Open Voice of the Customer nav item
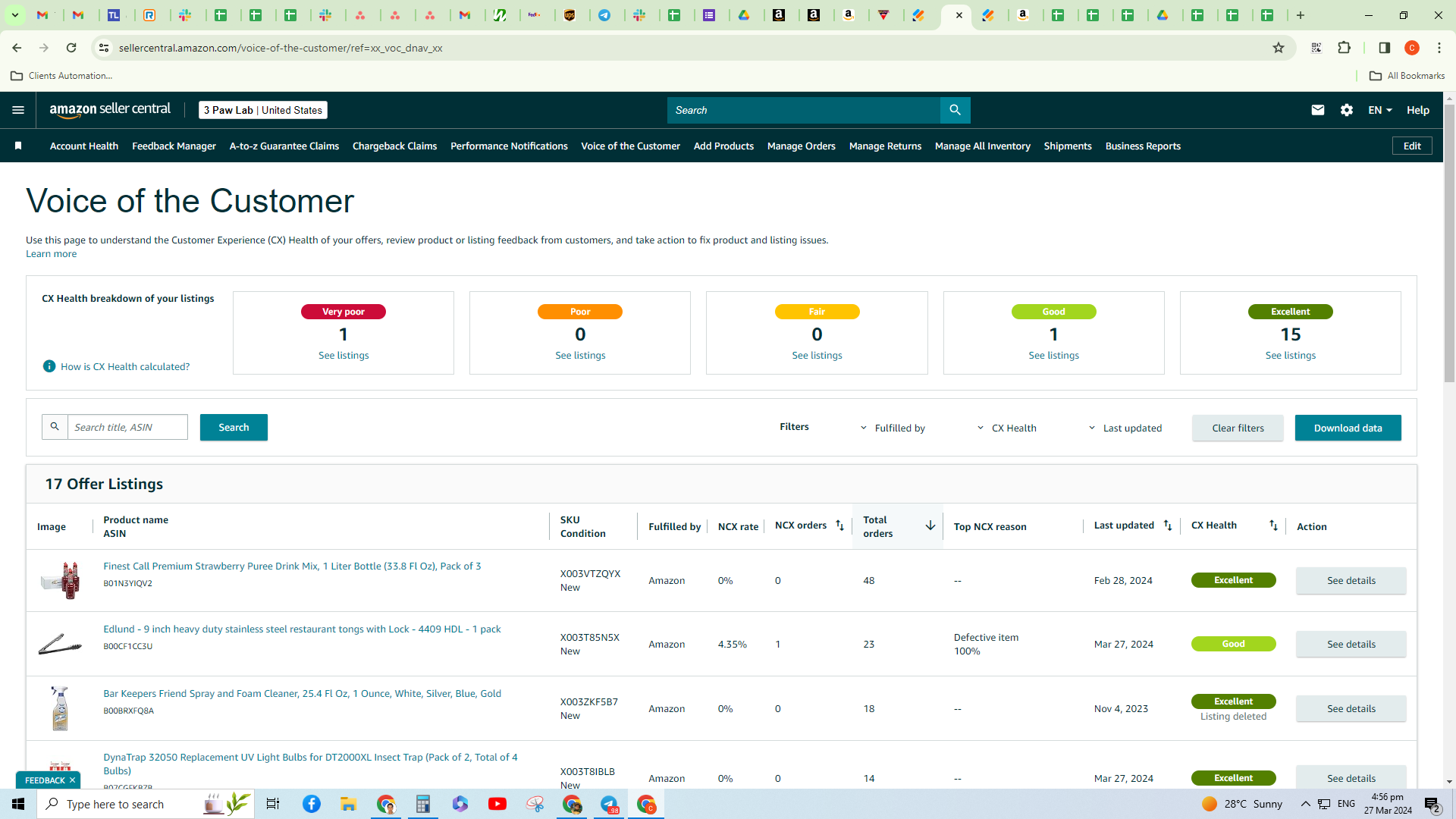 [x=630, y=146]
